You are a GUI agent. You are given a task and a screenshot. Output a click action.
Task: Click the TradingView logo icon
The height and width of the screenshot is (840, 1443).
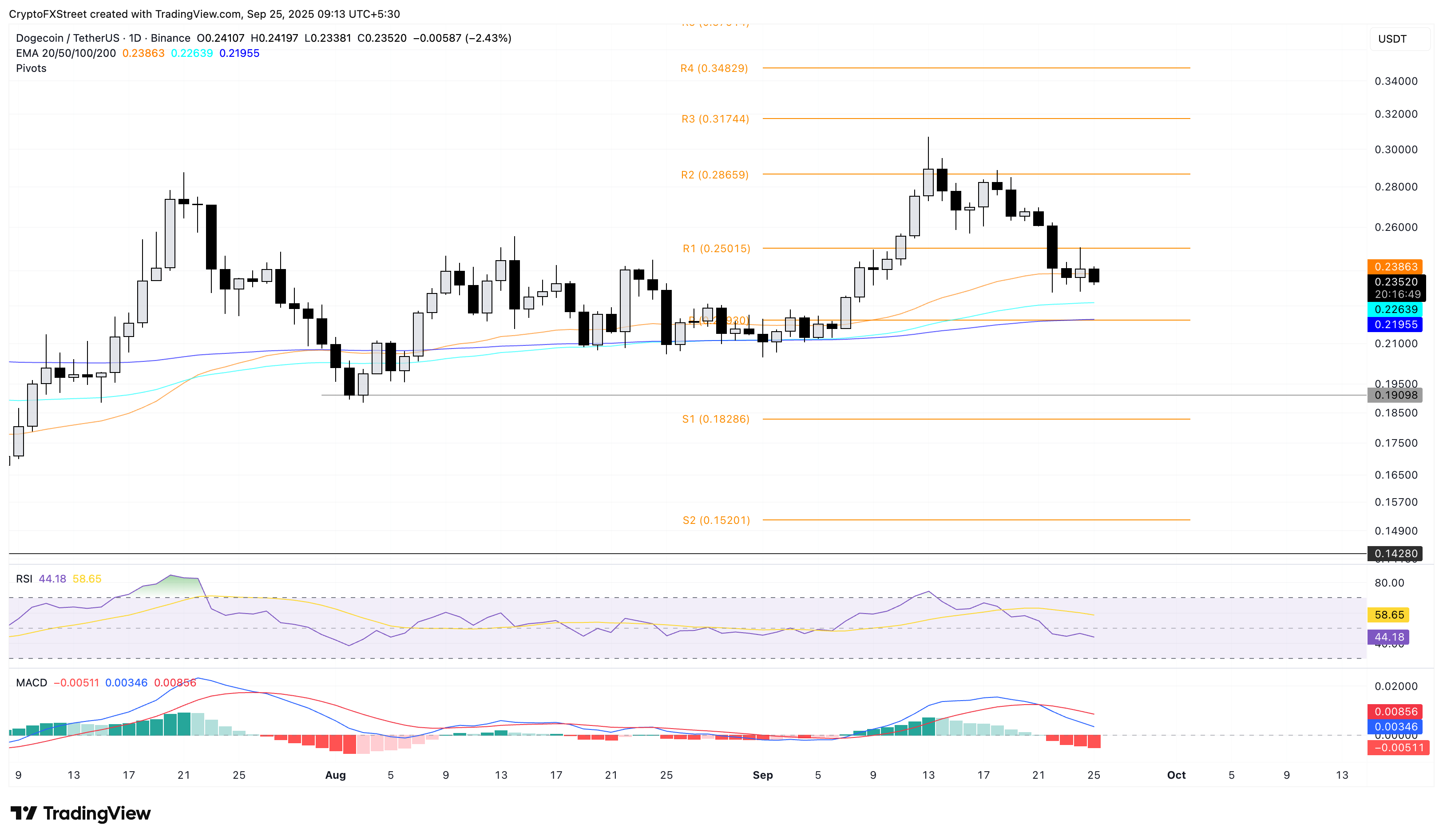coord(24,813)
